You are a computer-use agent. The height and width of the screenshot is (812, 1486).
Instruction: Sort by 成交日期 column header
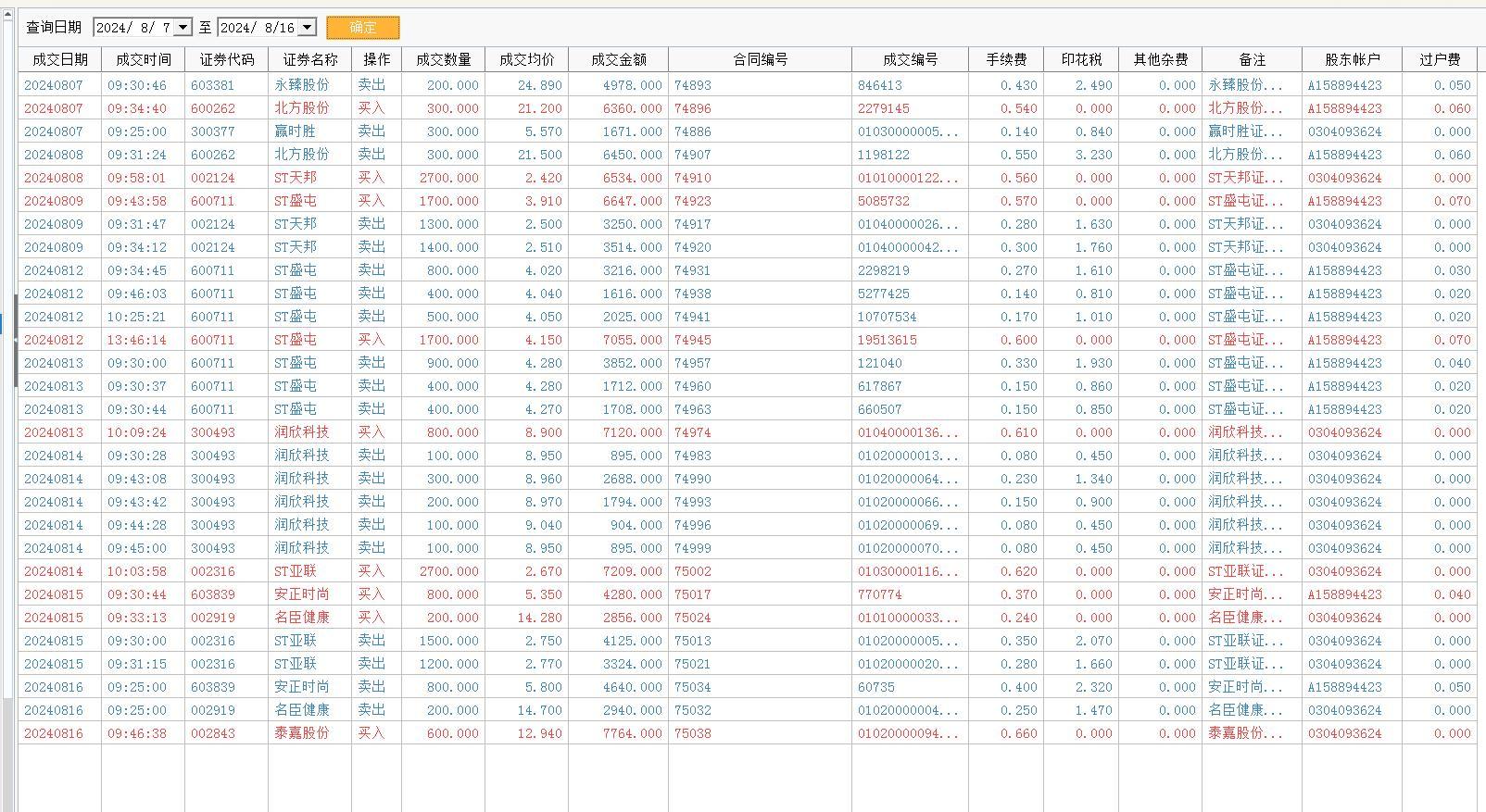[59, 59]
